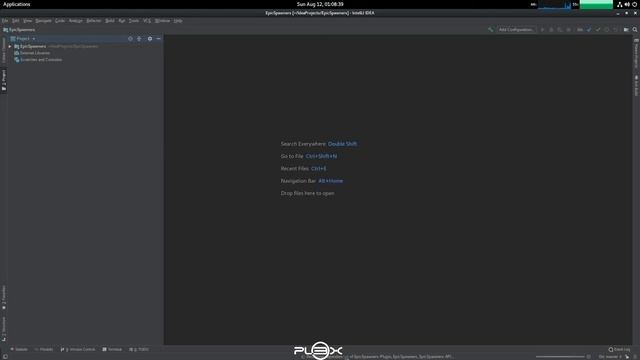Click the date and time clock
640x360 pixels.
[x=320, y=4]
